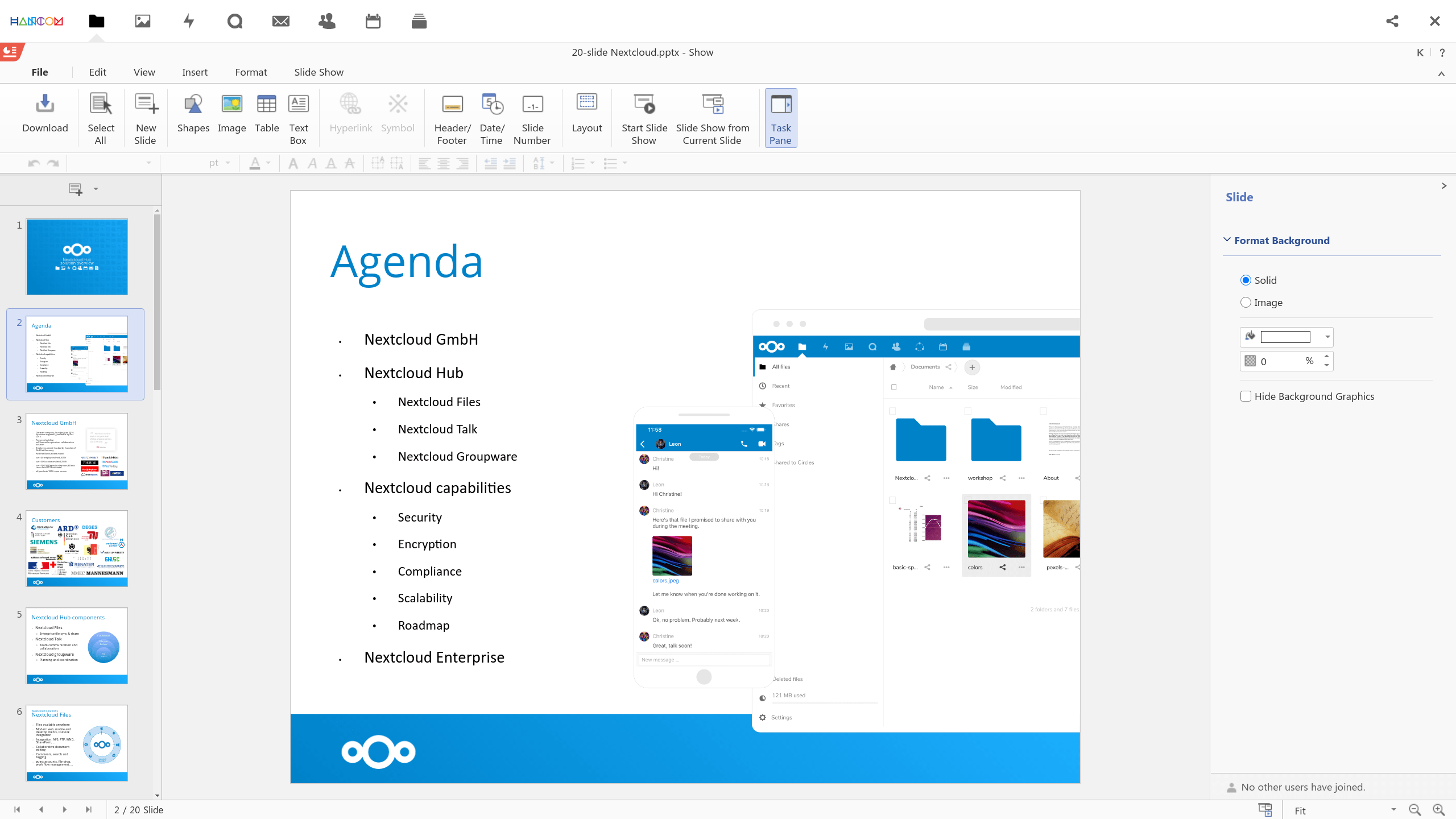1456x819 pixels.
Task: Click the Hancom logo
Action: pos(36,21)
